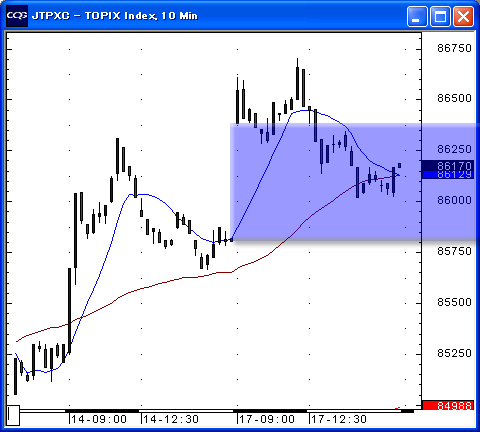Click the 17-09:00 time axis label
Screen dimensions: 480x432
pyautogui.click(x=267, y=419)
